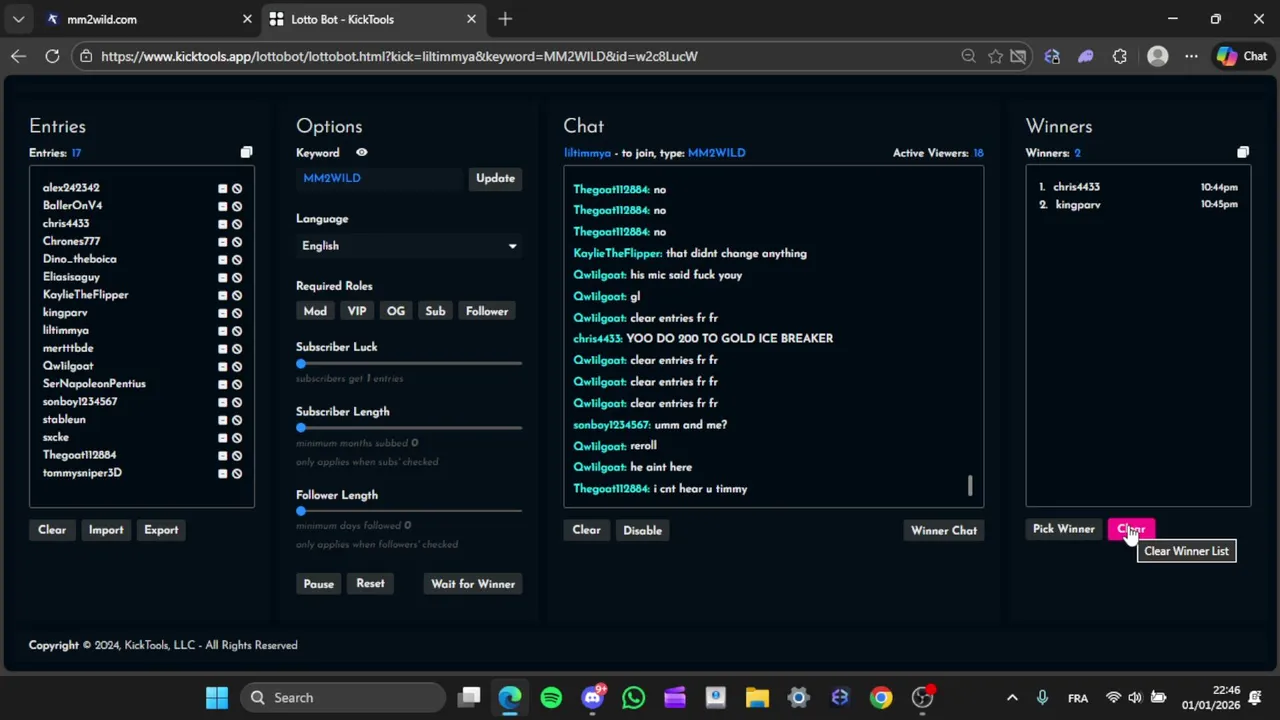Screen dimensions: 1280x720
Task: Remove kingparv entry with minus icon
Action: [223, 313]
